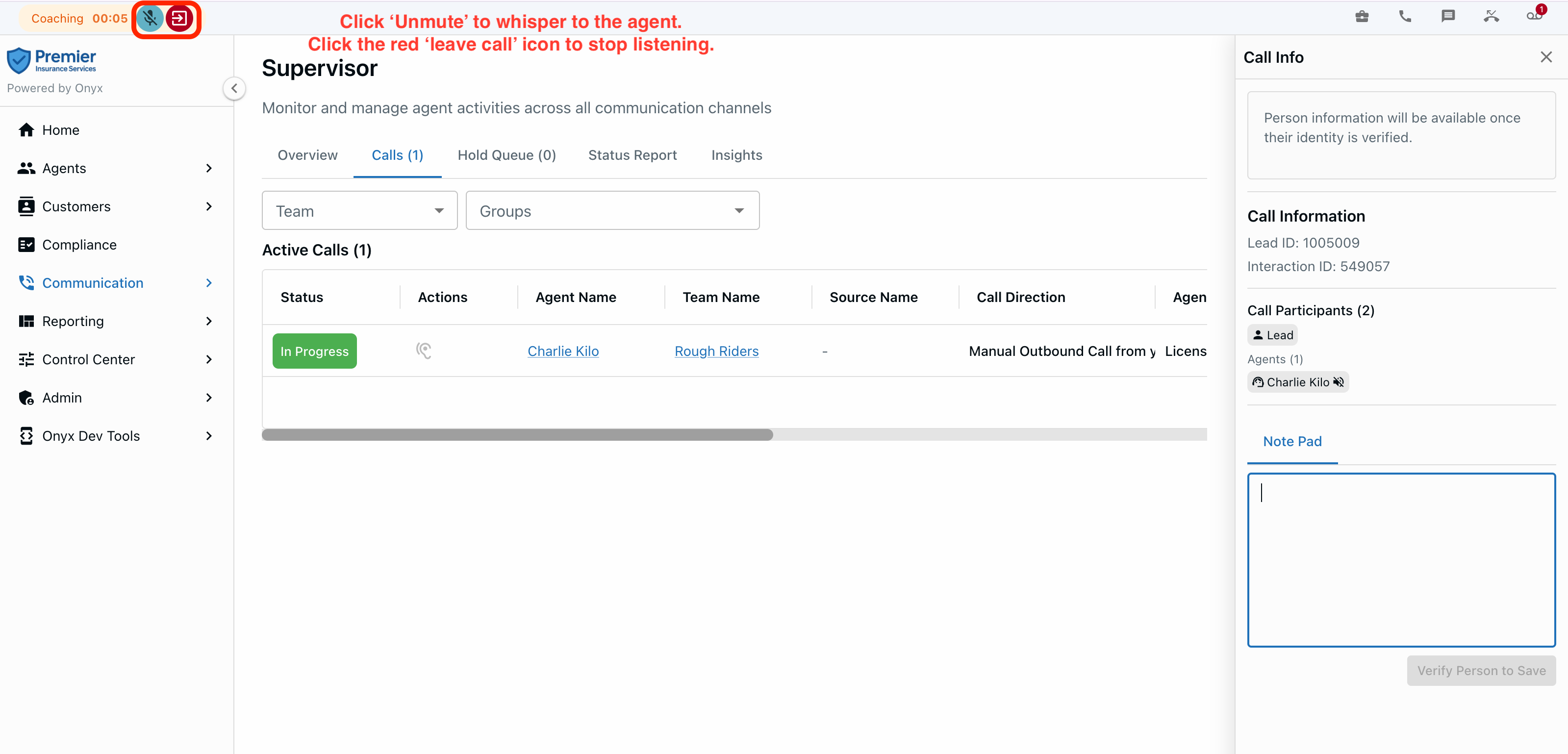Expand Onyx Dev Tools menu
This screenshot has width=1568, height=754.
(116, 436)
